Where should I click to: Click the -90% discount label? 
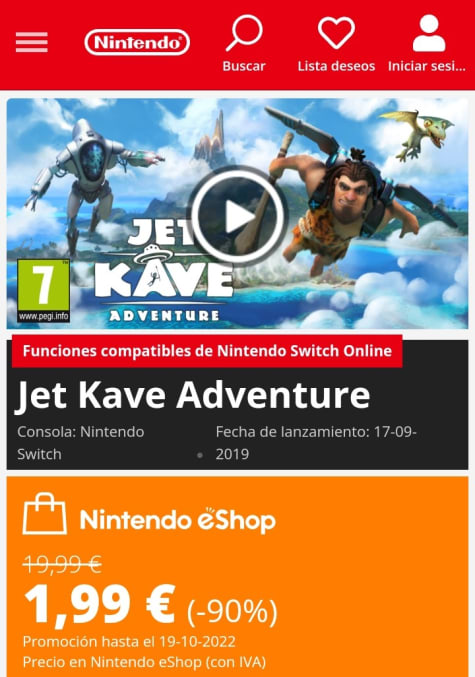pyautogui.click(x=232, y=611)
